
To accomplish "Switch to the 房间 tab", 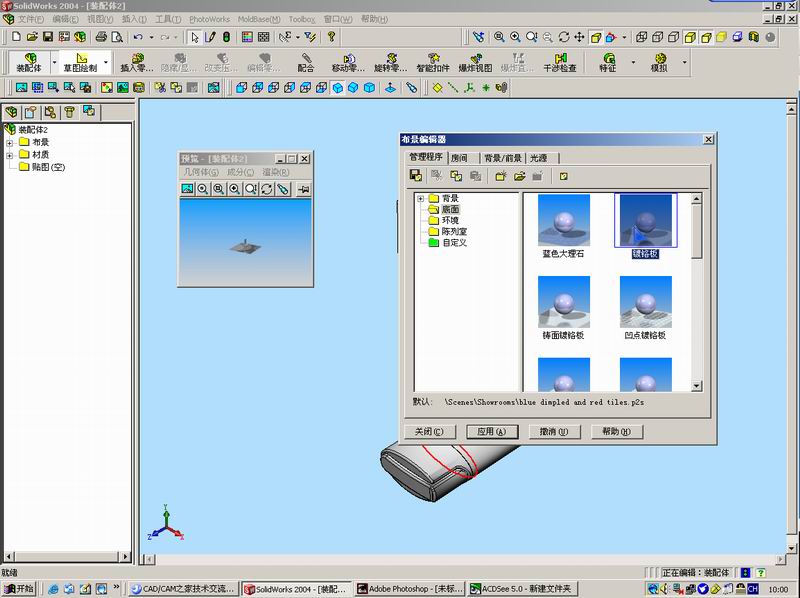I will point(459,158).
